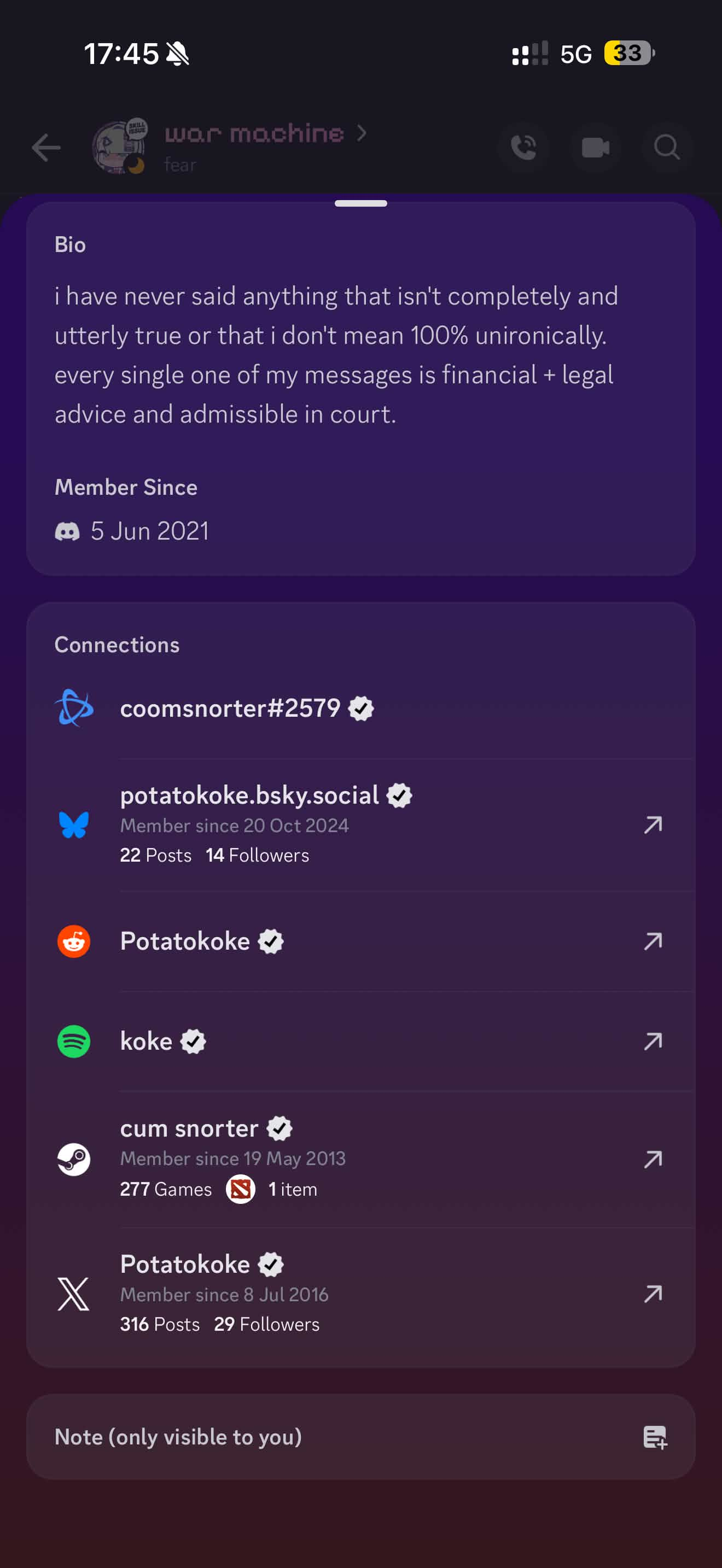Open the chat search icon
Image resolution: width=722 pixels, height=1568 pixels.
point(667,147)
